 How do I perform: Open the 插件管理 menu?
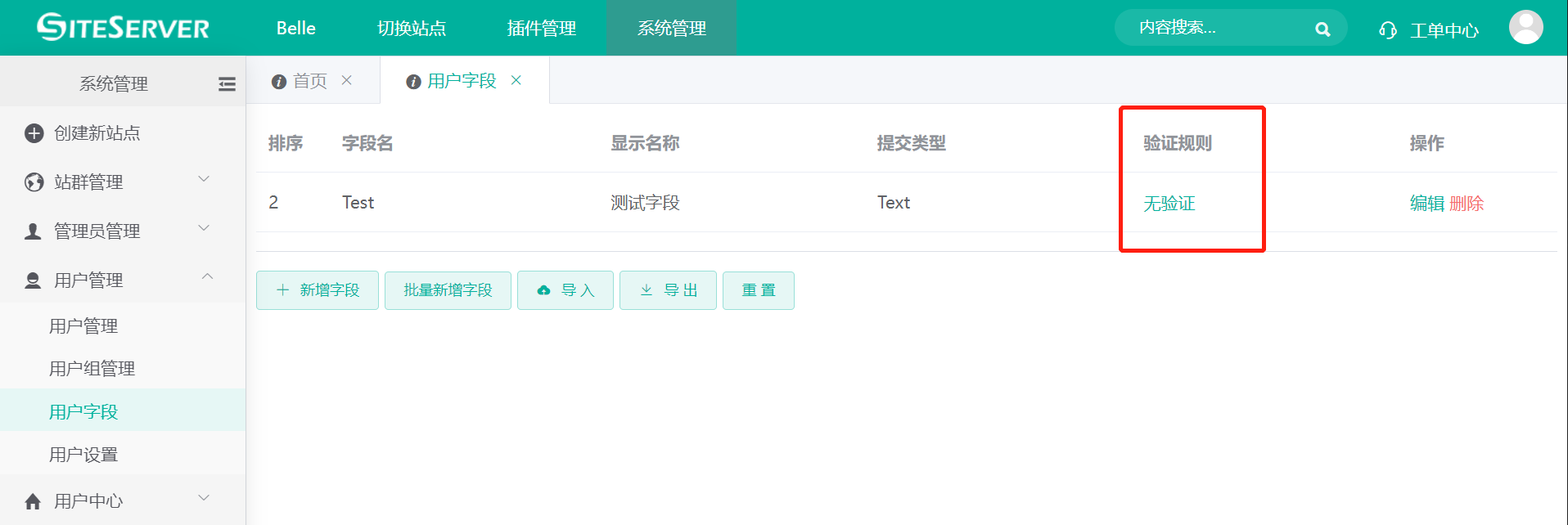point(542,28)
